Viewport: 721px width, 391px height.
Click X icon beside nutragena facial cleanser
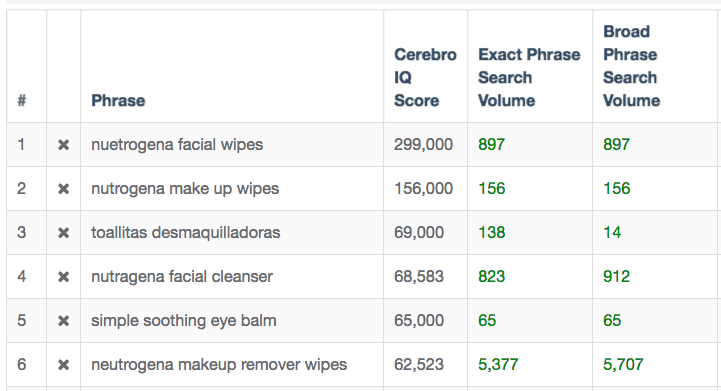pyautogui.click(x=63, y=277)
